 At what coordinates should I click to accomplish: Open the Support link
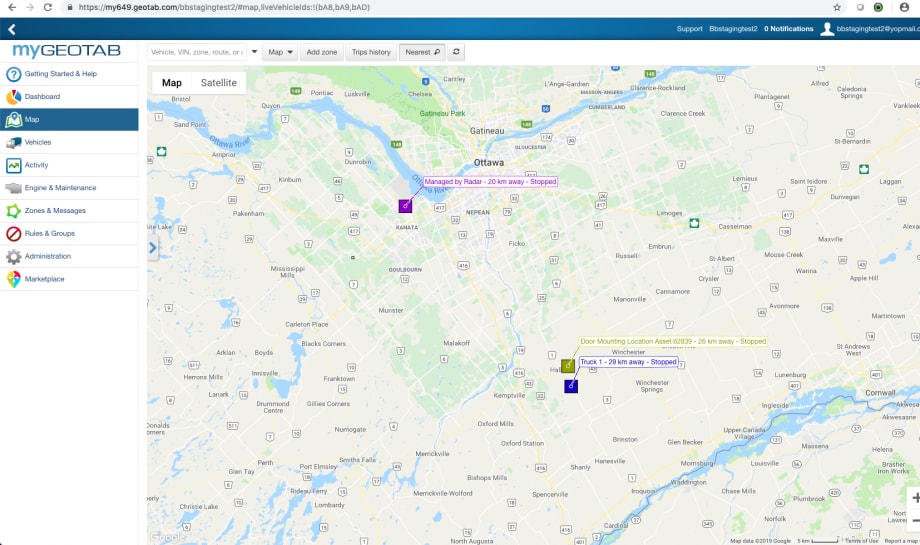click(x=689, y=29)
